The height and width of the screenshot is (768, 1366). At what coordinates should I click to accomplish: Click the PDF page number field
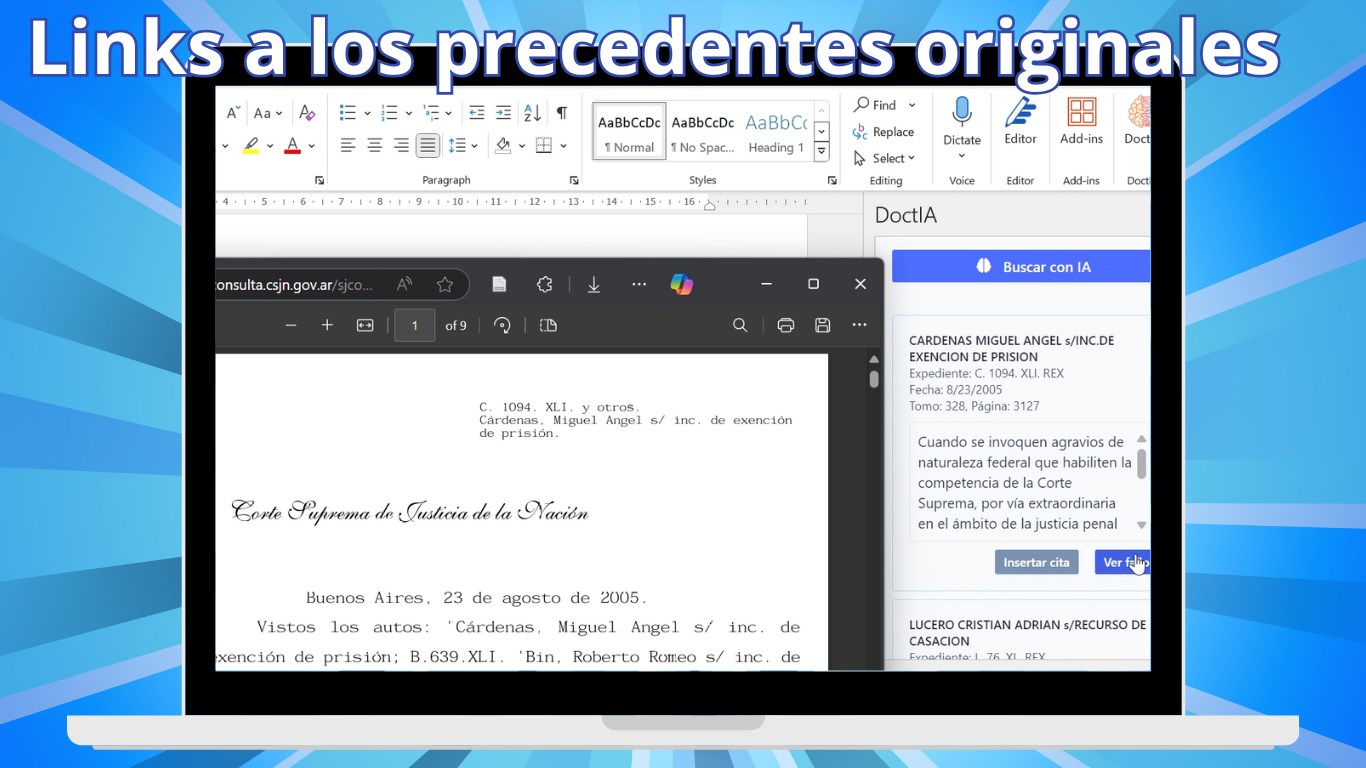415,325
